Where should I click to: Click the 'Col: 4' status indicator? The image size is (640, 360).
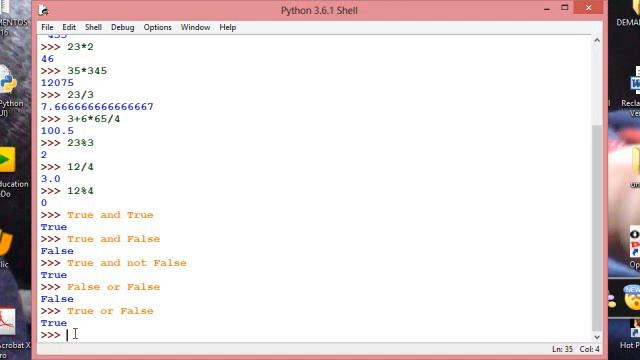(589, 349)
